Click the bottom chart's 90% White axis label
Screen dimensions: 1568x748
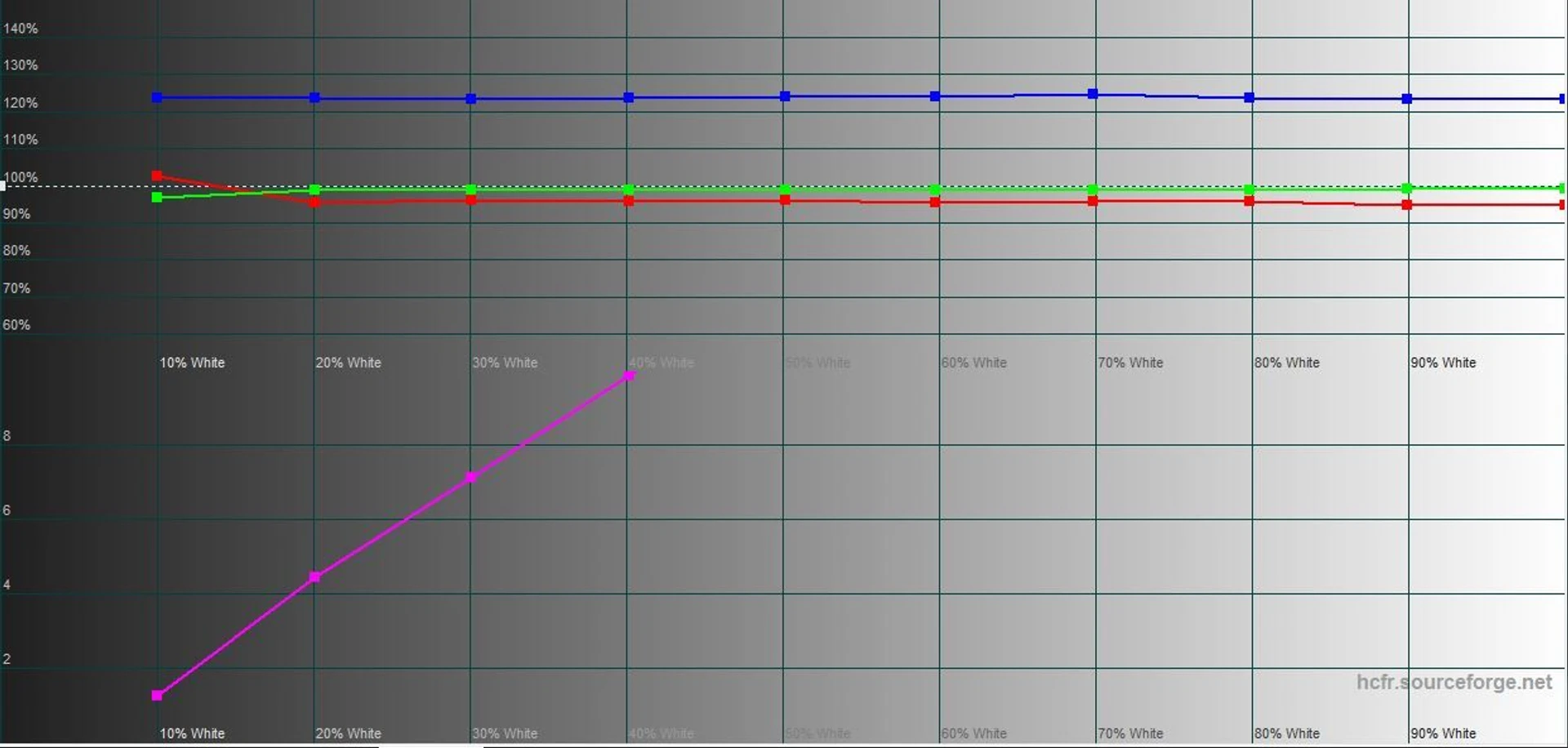tap(1443, 733)
